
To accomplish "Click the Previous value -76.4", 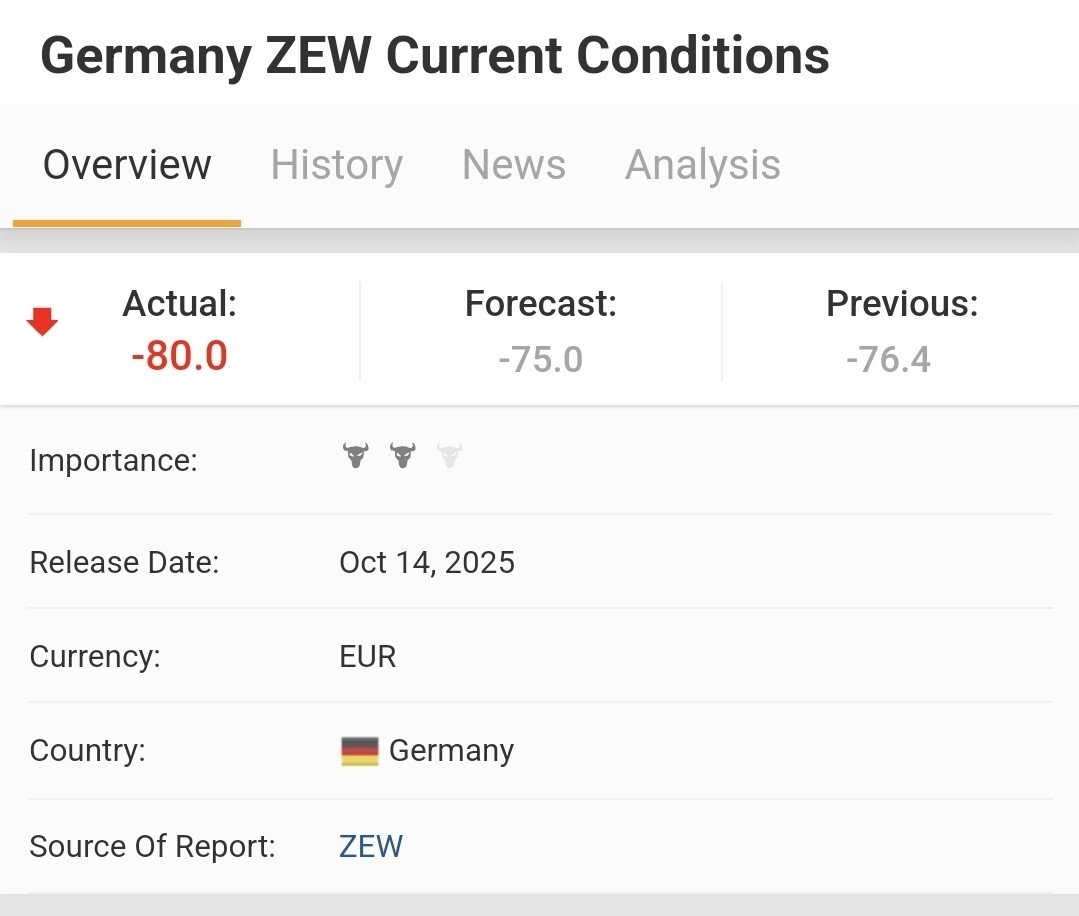I will point(888,359).
